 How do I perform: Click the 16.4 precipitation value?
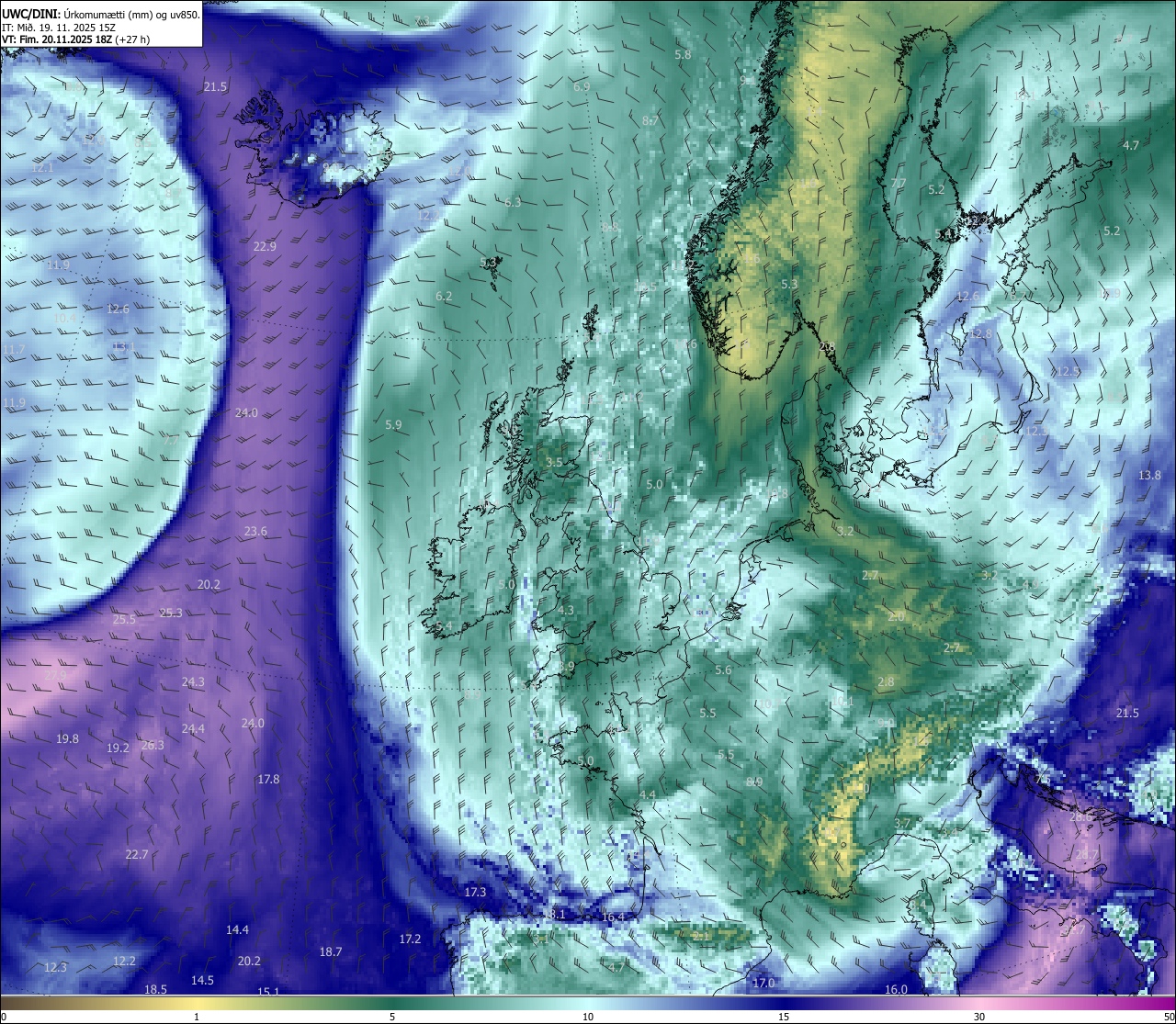613,917
